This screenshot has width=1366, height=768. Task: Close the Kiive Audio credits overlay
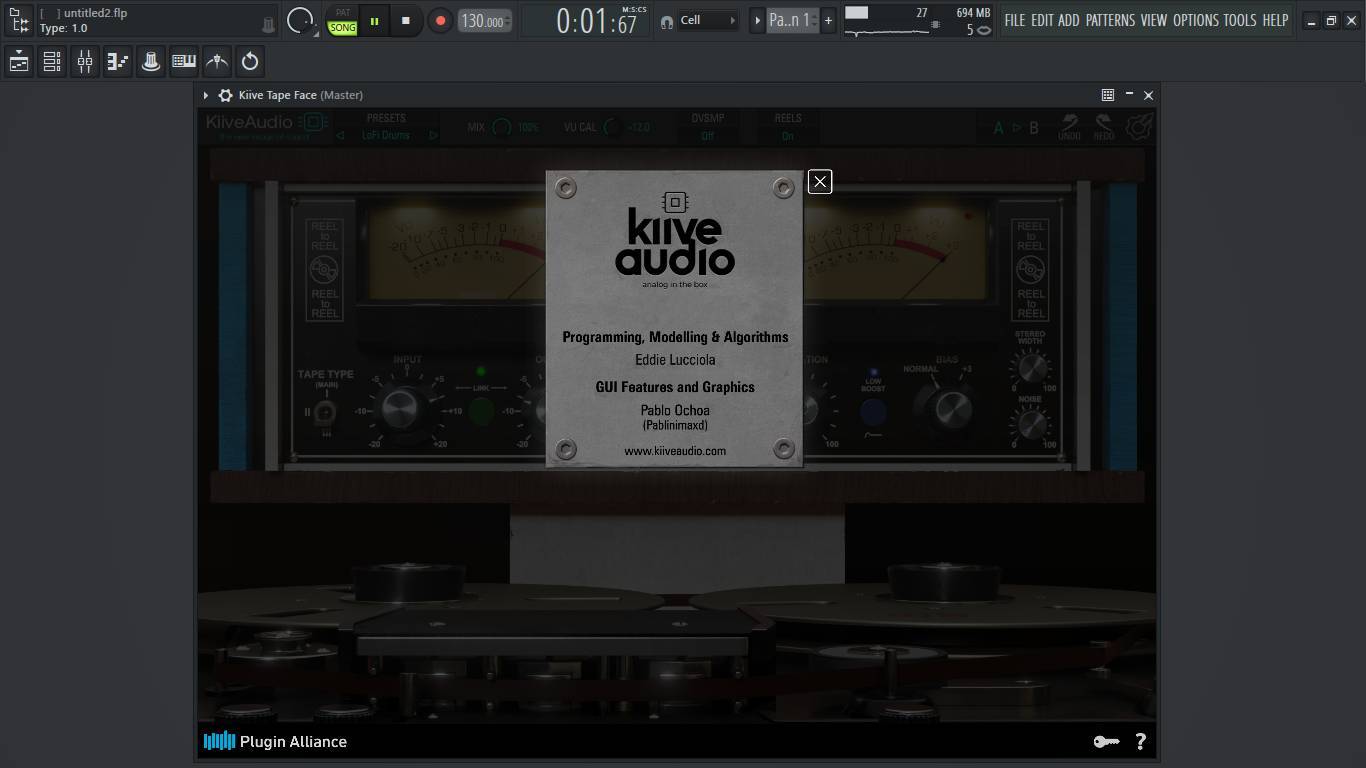click(x=820, y=181)
